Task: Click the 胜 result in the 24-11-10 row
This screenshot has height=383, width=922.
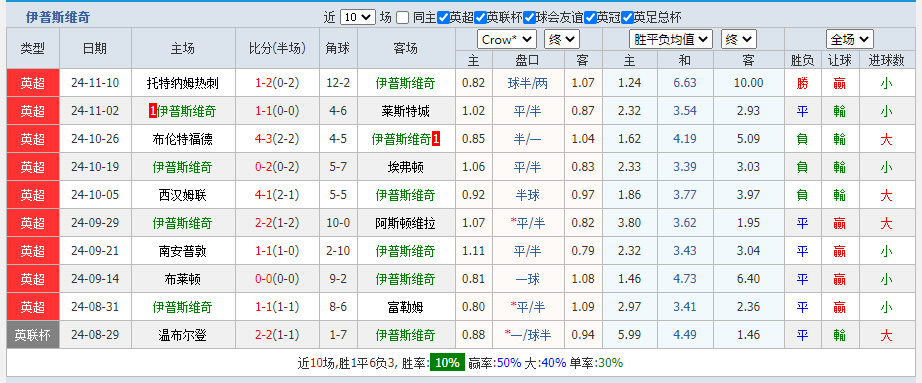Action: (x=802, y=84)
